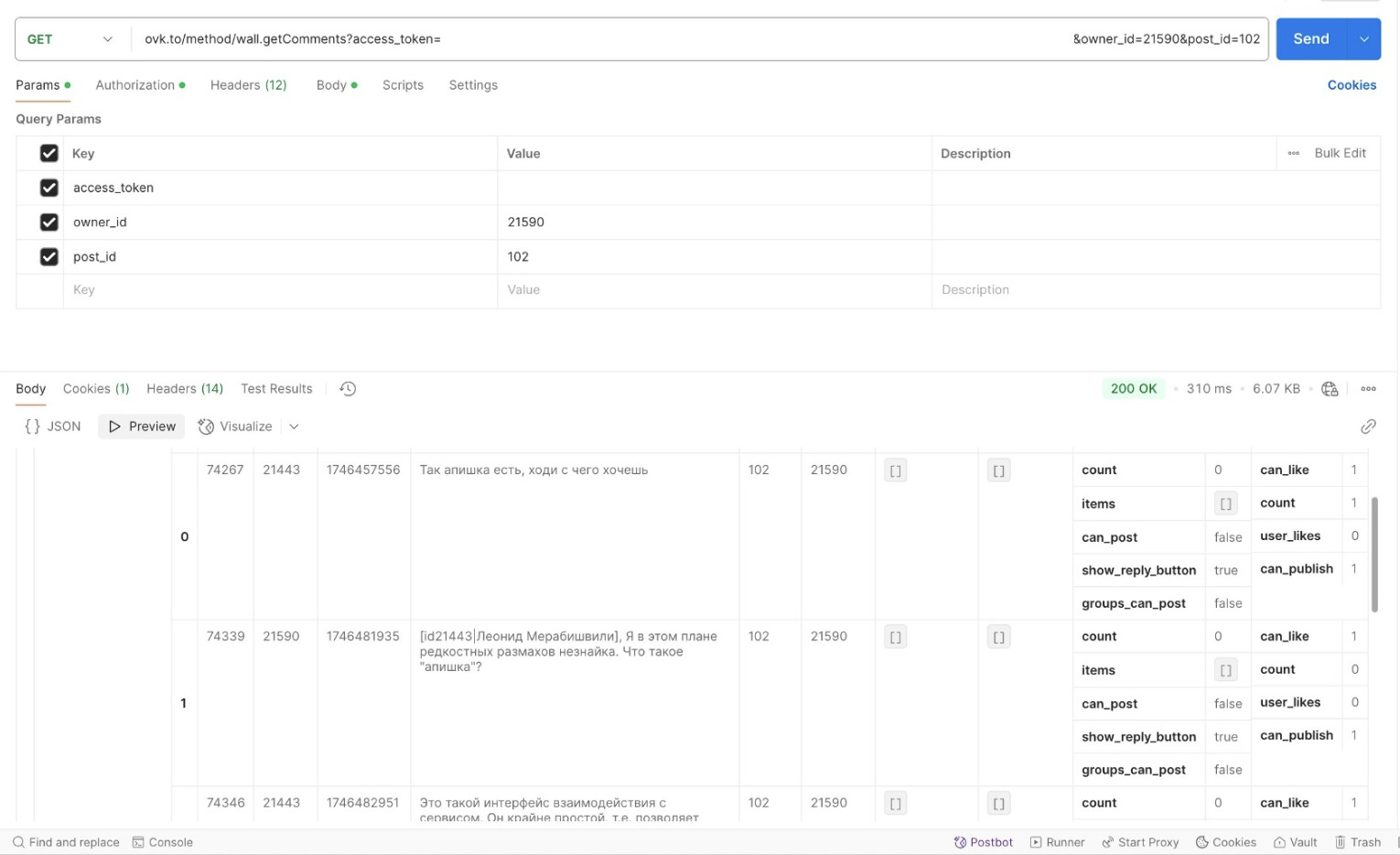The image size is (1400, 855).
Task: Open Runner from the status bar
Action: (1057, 842)
